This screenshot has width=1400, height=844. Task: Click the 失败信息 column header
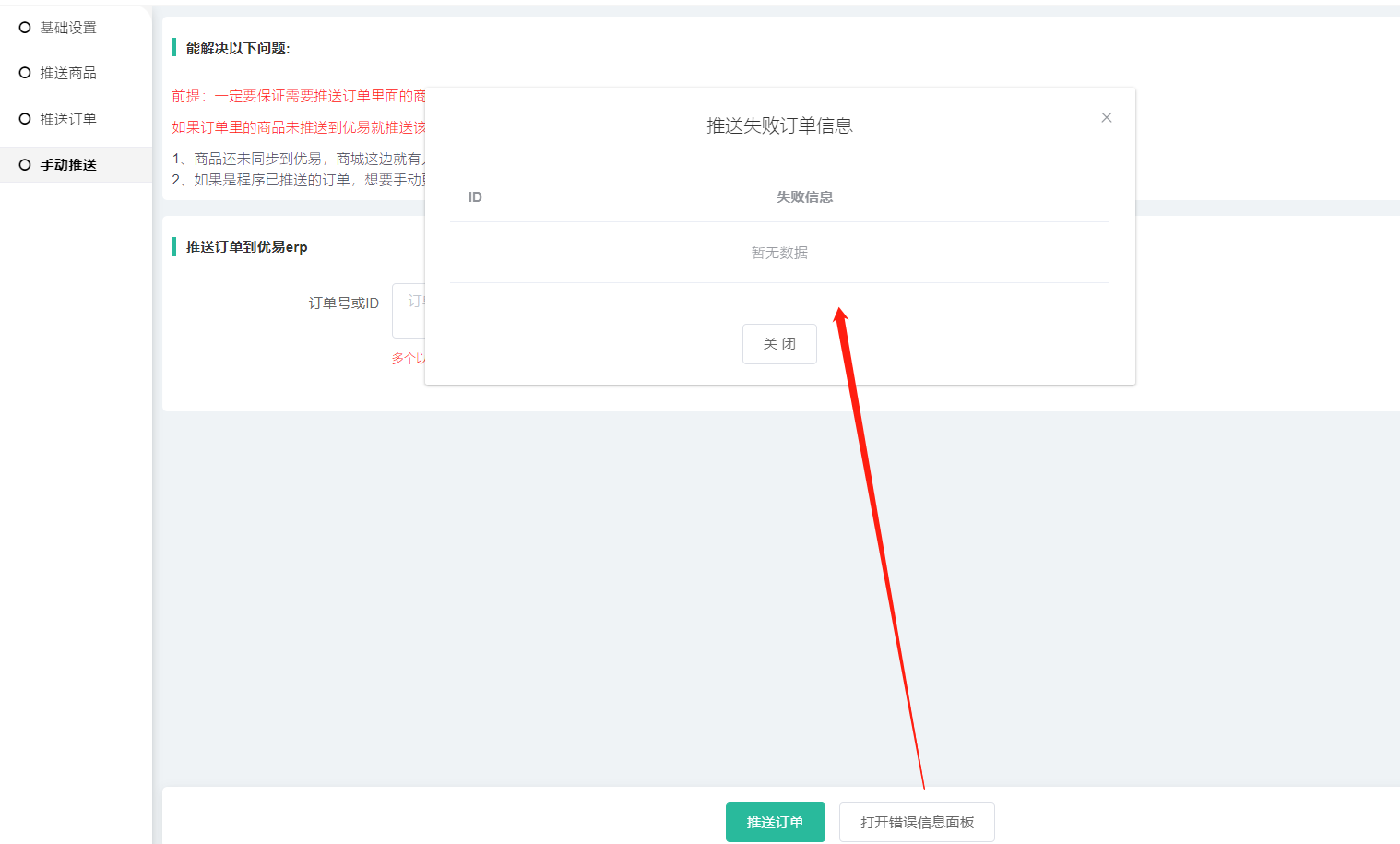(x=804, y=197)
